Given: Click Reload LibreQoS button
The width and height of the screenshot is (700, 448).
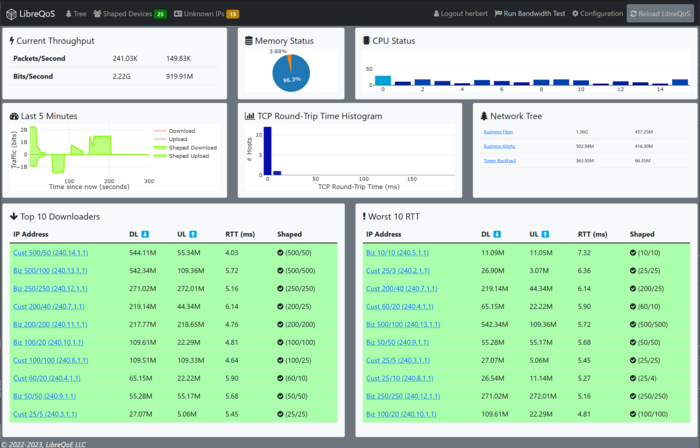Looking at the screenshot, I should [660, 14].
